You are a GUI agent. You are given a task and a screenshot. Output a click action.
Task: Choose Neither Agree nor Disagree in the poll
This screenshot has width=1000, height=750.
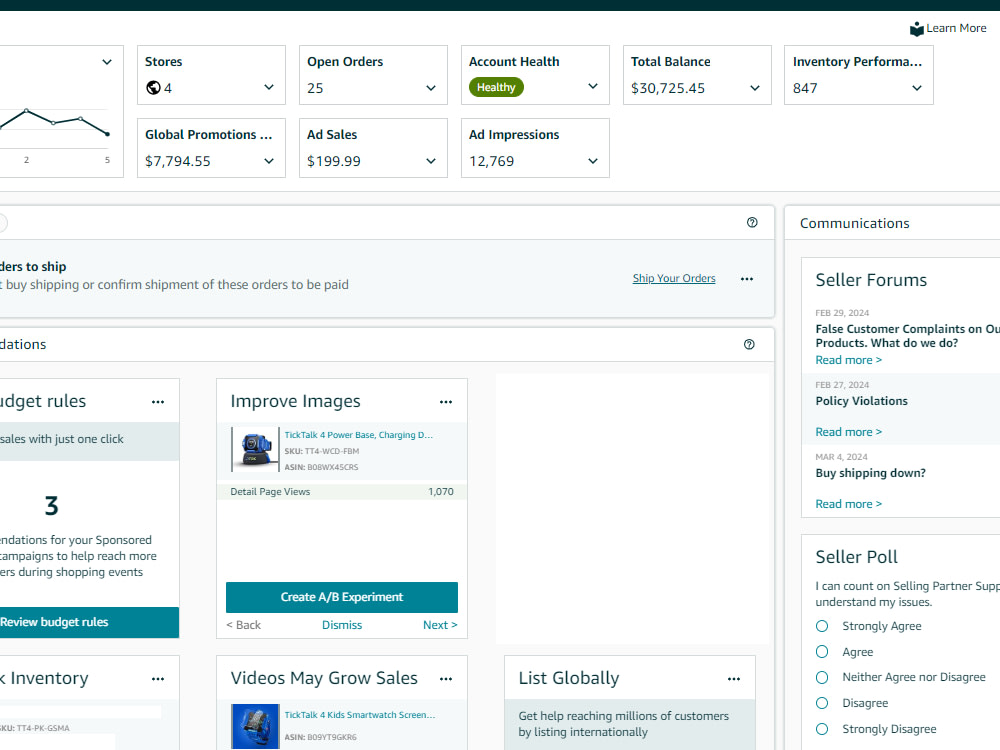[821, 677]
